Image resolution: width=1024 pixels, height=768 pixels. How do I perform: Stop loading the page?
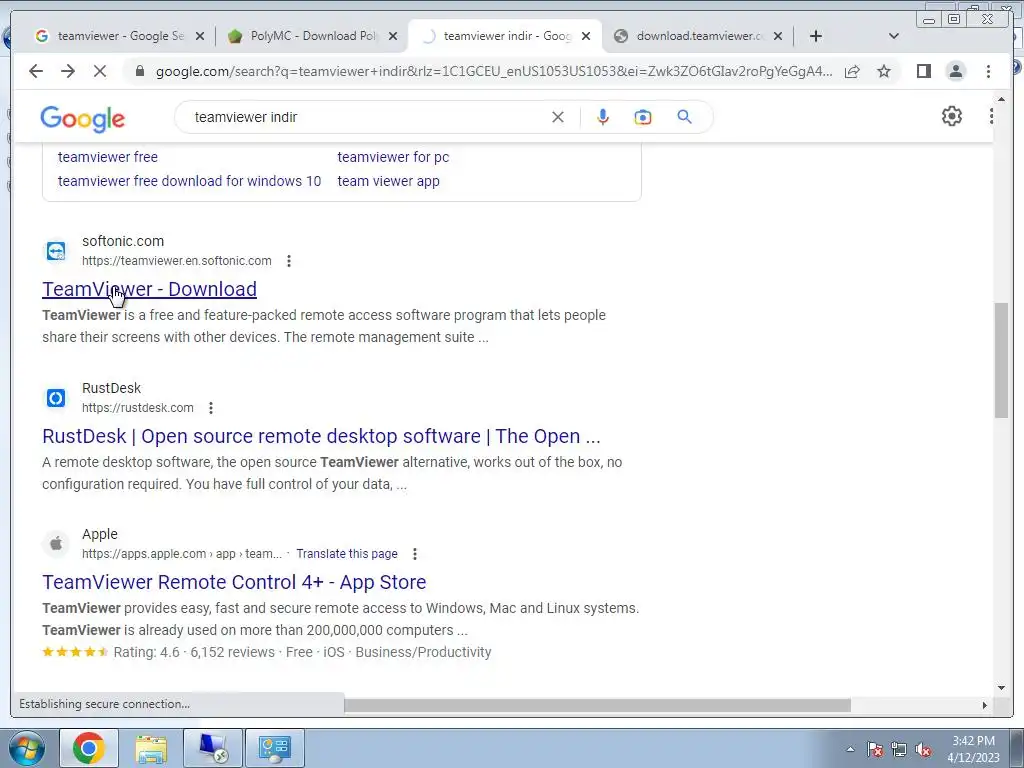(x=100, y=71)
